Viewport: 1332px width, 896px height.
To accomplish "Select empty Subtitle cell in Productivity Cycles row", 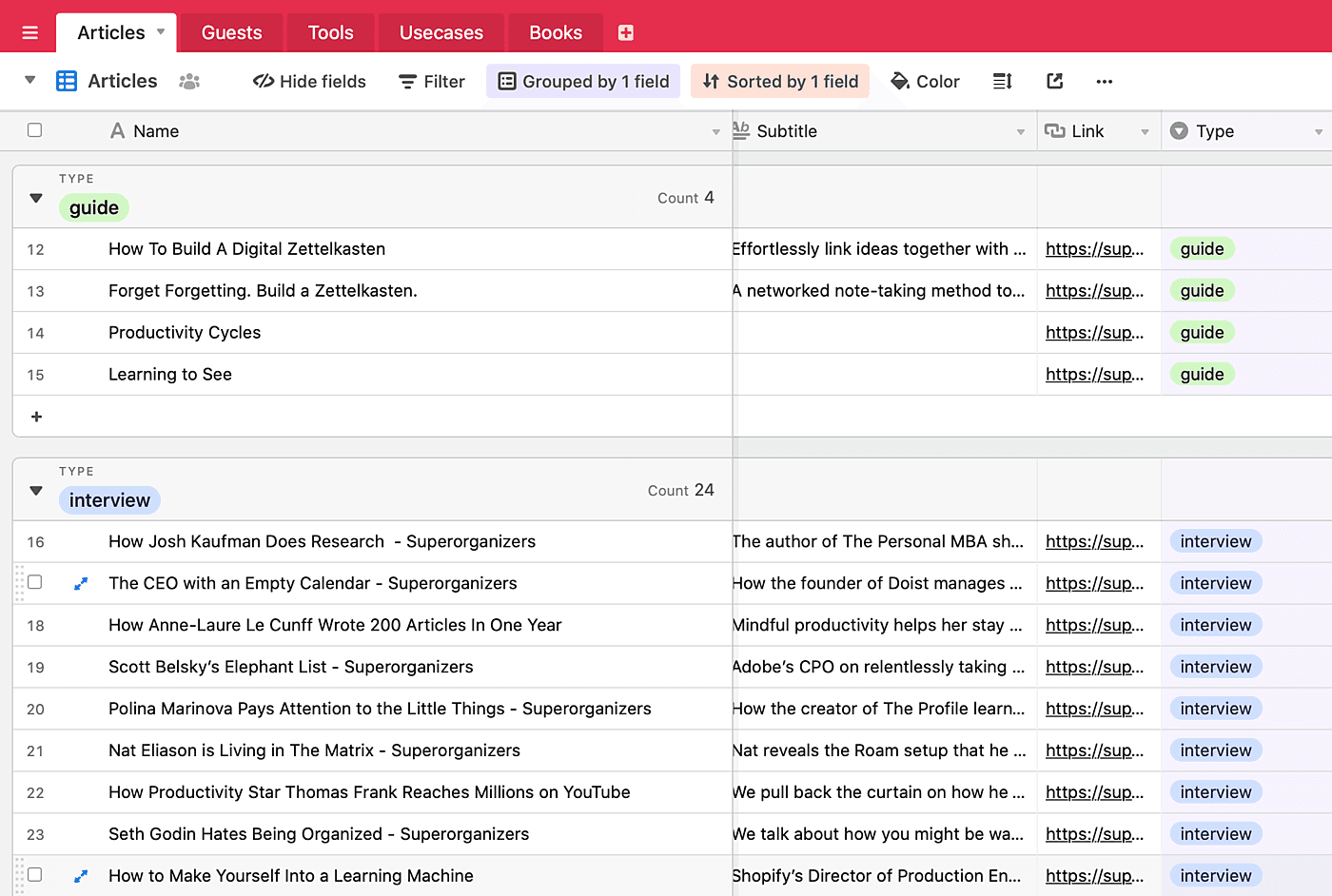I will coord(885,333).
